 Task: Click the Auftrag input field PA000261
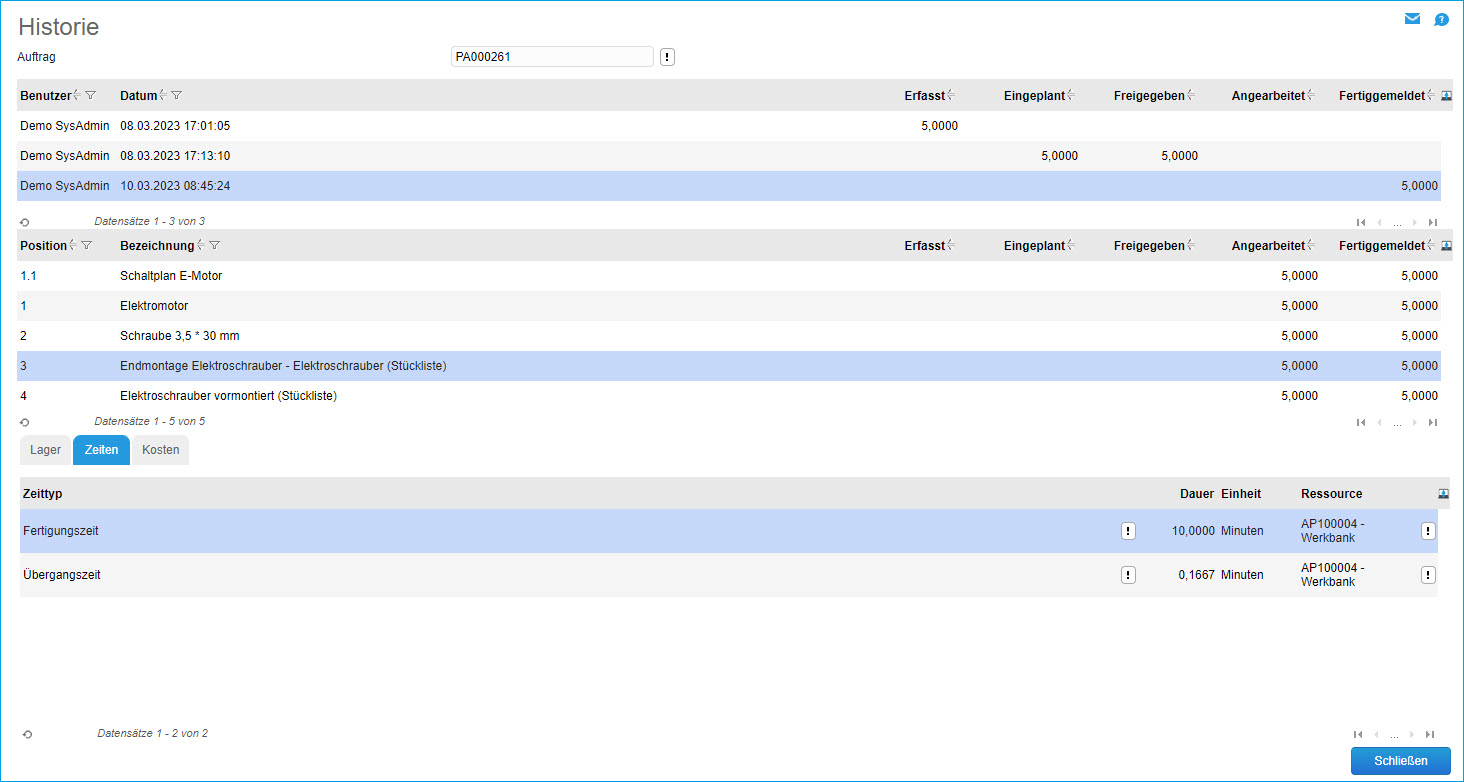click(552, 57)
